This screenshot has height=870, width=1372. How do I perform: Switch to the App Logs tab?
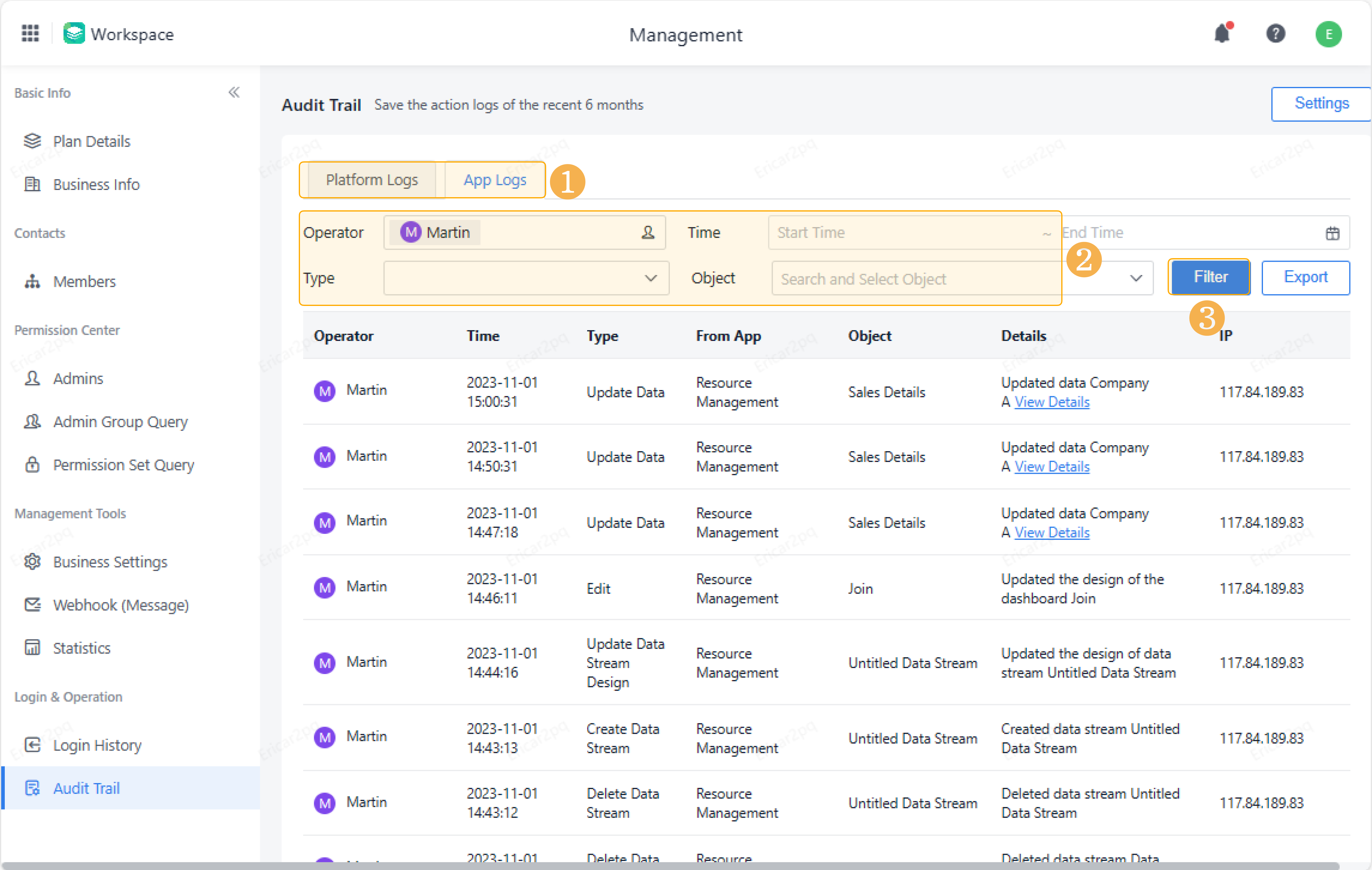(x=494, y=180)
